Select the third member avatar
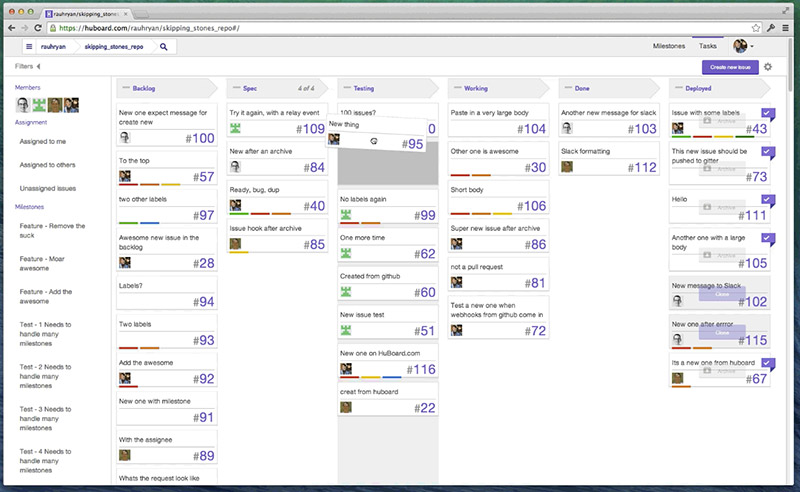Screen dimensions: 800x492 55,105
